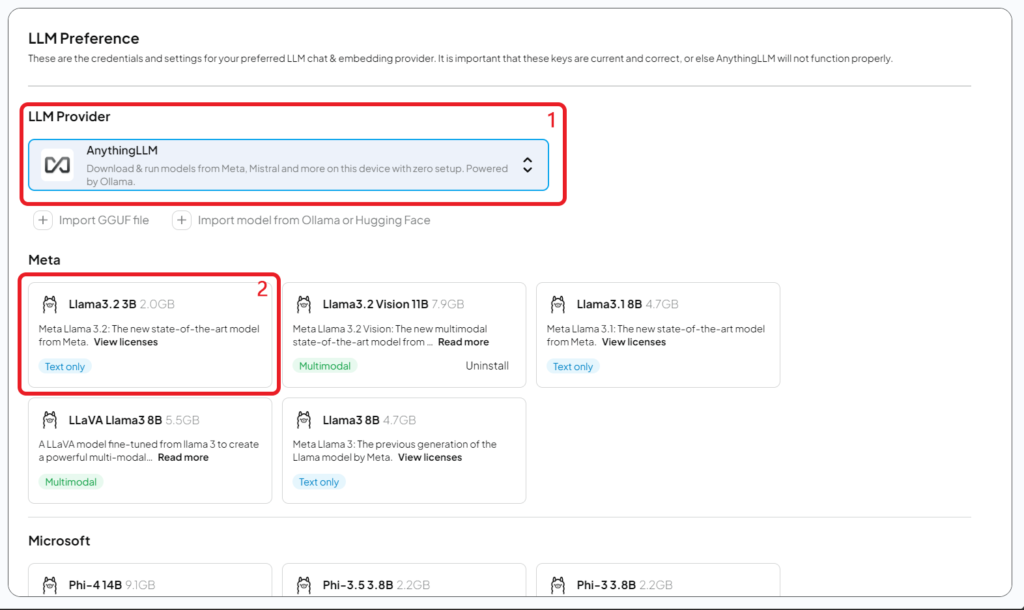Viewport: 1024px width, 610px height.
Task: Click llama icon on LLaVA Llama3 8B card
Action: [50, 419]
